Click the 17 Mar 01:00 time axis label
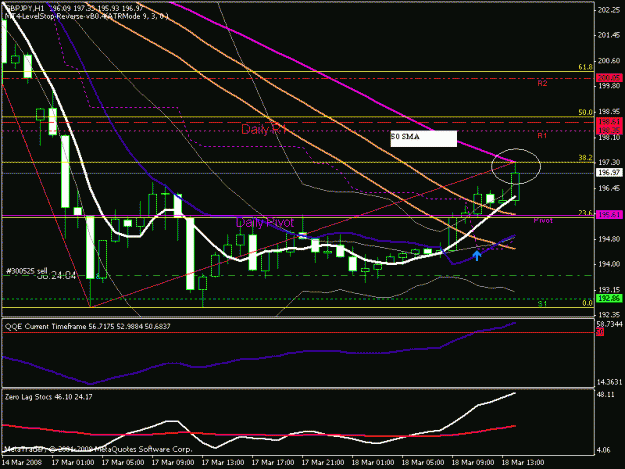The image size is (625, 469). (73, 463)
